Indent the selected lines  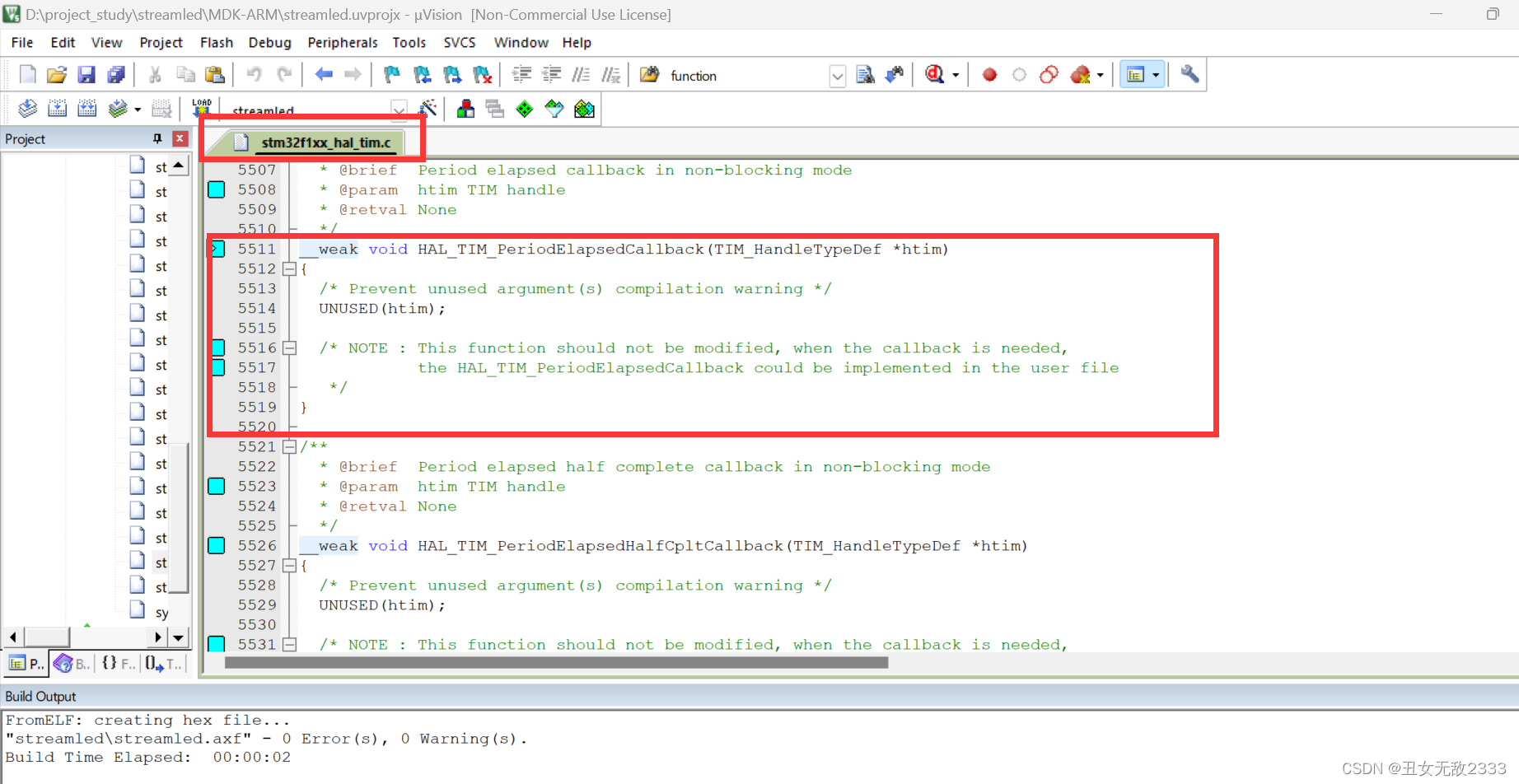click(521, 75)
